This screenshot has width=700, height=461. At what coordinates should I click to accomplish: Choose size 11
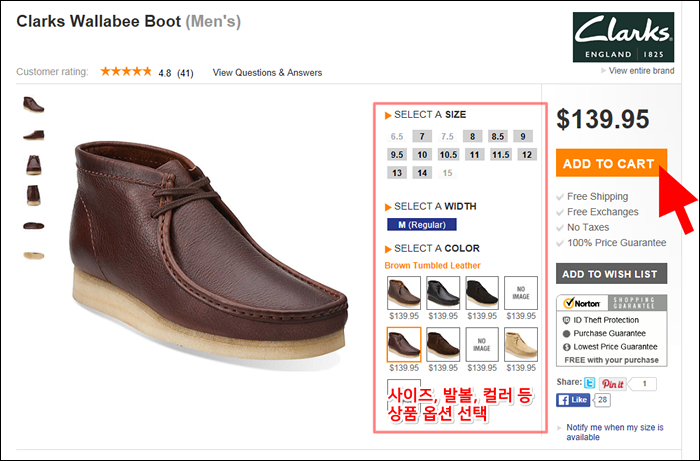(x=474, y=154)
